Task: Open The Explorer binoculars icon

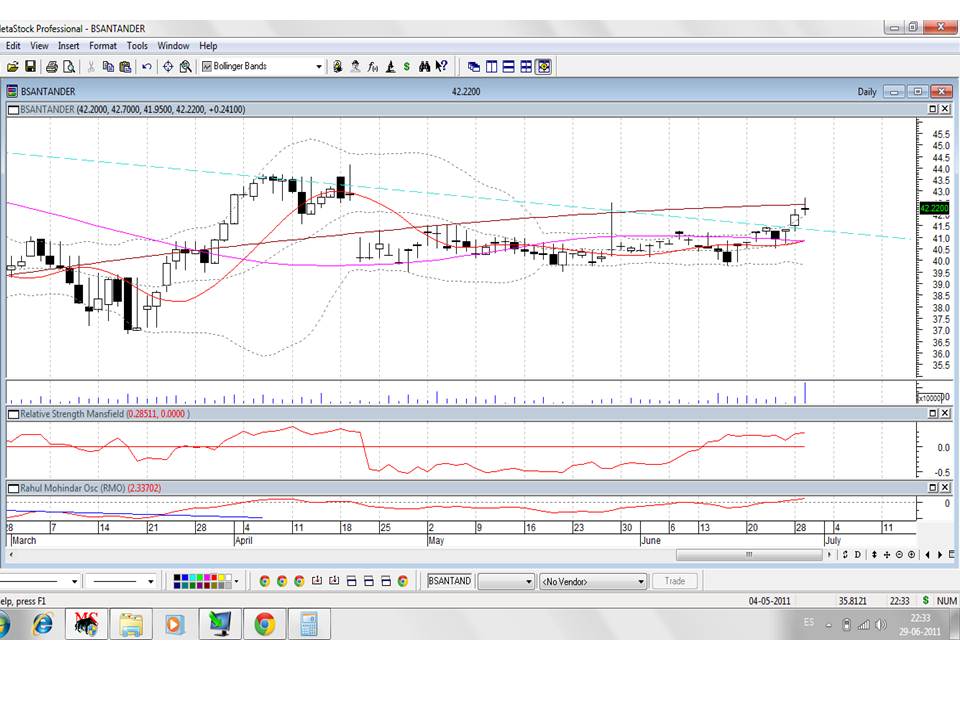Action: (x=424, y=67)
